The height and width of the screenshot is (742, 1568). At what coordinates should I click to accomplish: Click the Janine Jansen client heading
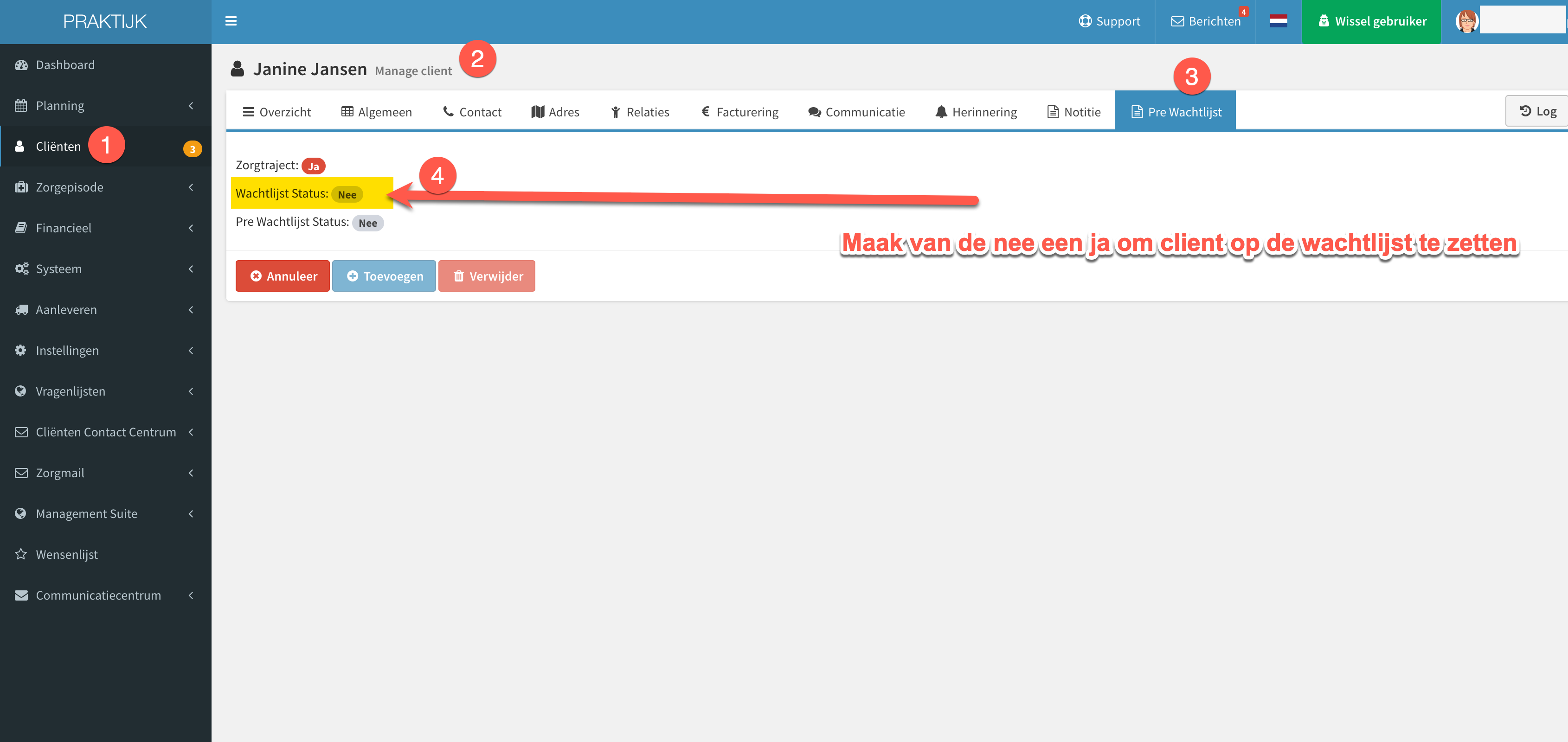point(310,70)
